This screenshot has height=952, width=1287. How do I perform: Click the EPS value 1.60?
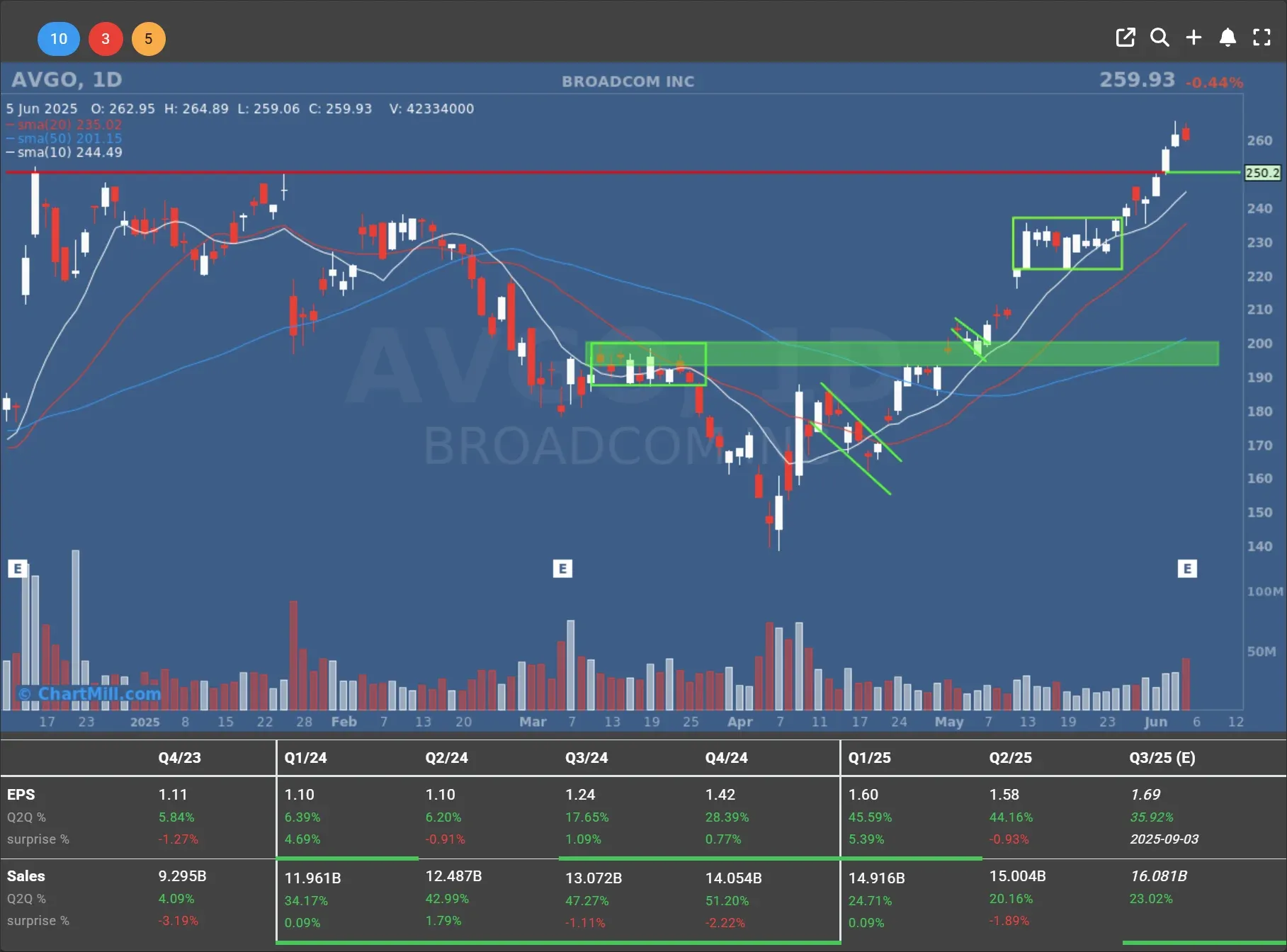[863, 795]
